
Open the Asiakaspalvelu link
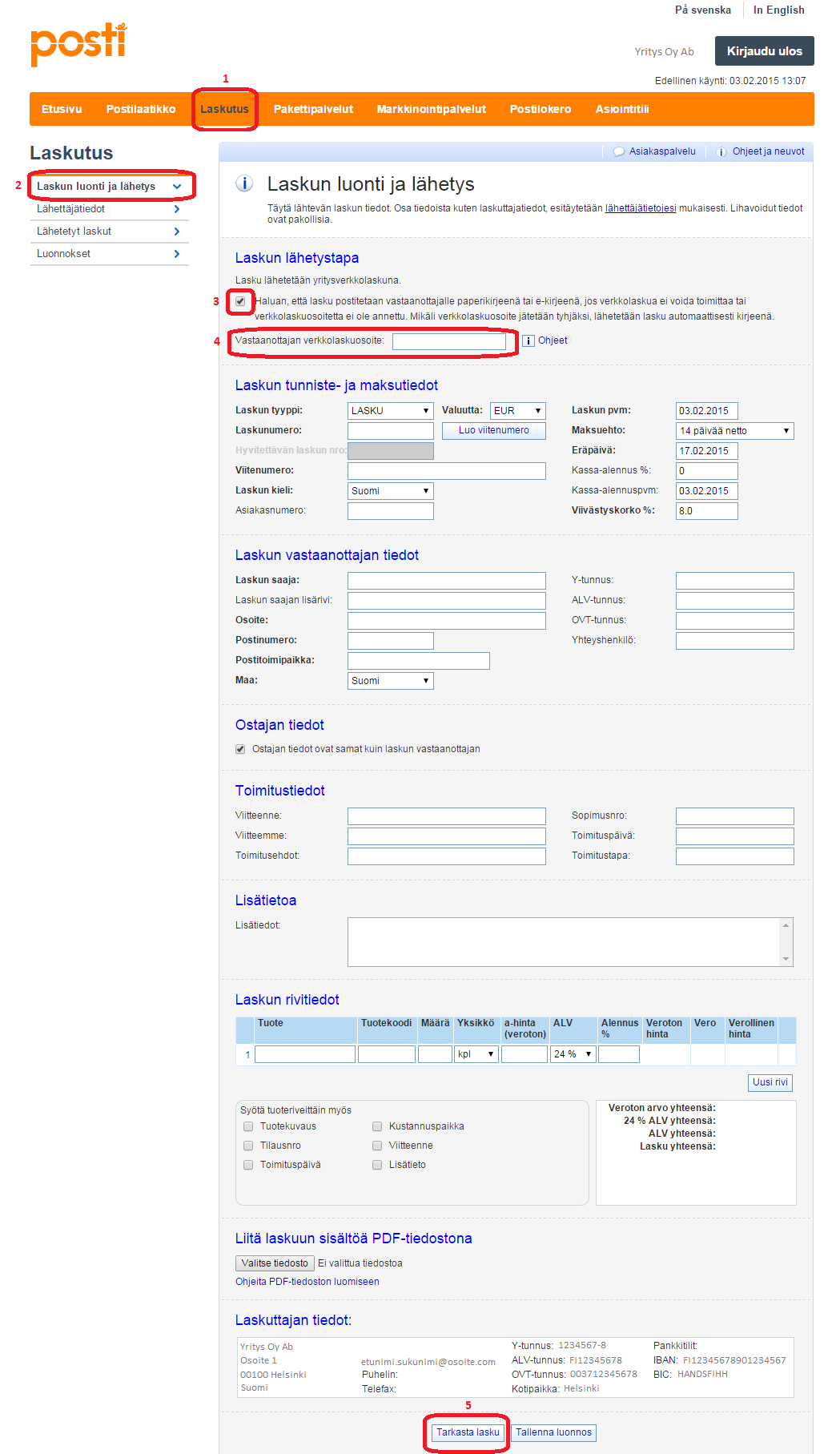tap(662, 151)
